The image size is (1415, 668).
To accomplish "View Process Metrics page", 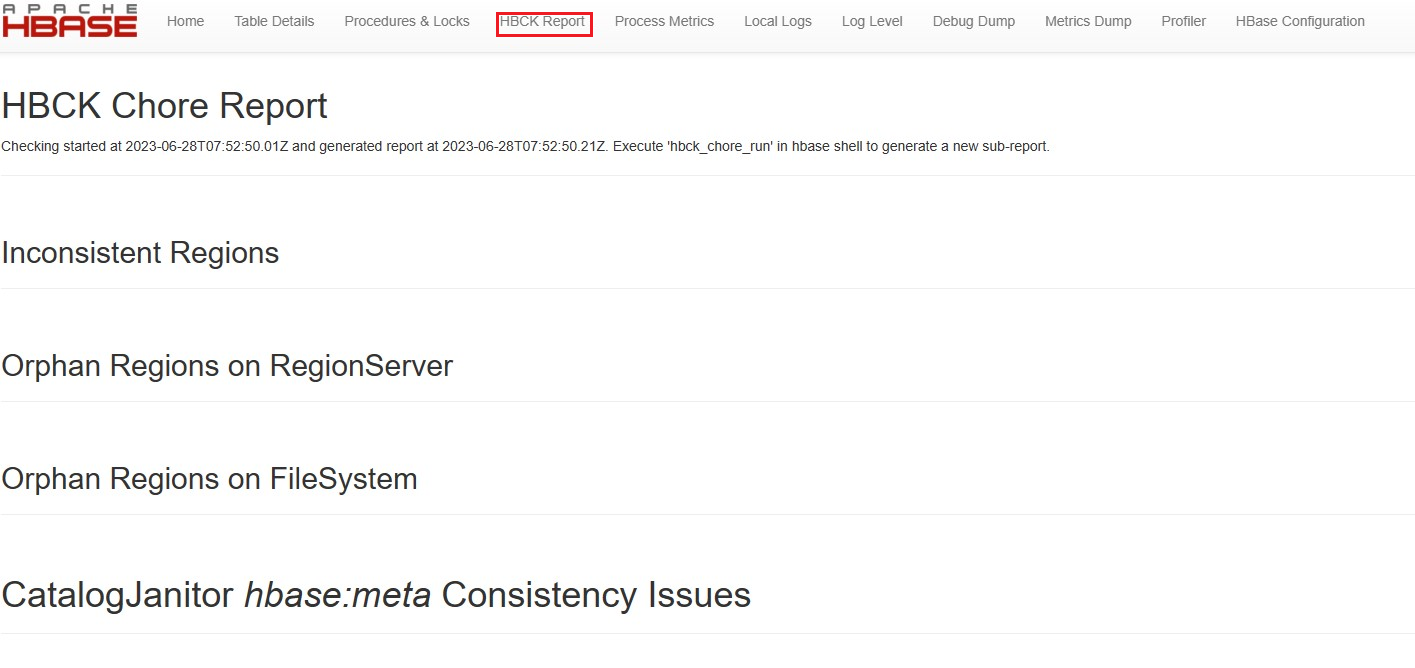I will tap(664, 21).
